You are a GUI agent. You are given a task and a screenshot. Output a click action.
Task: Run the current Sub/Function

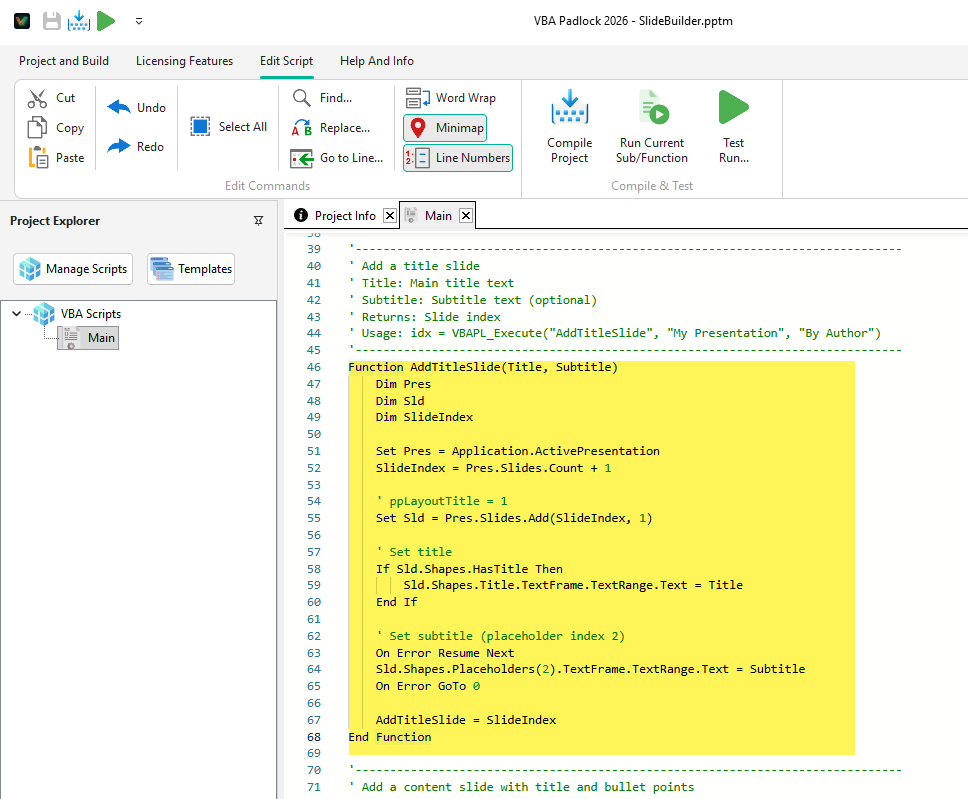[x=651, y=127]
